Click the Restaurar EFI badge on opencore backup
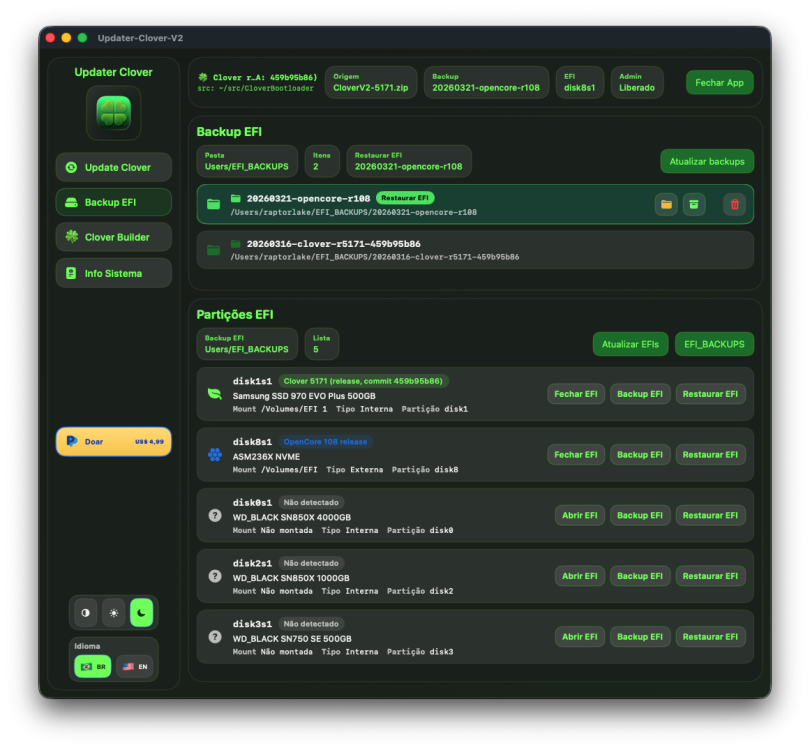 point(405,198)
